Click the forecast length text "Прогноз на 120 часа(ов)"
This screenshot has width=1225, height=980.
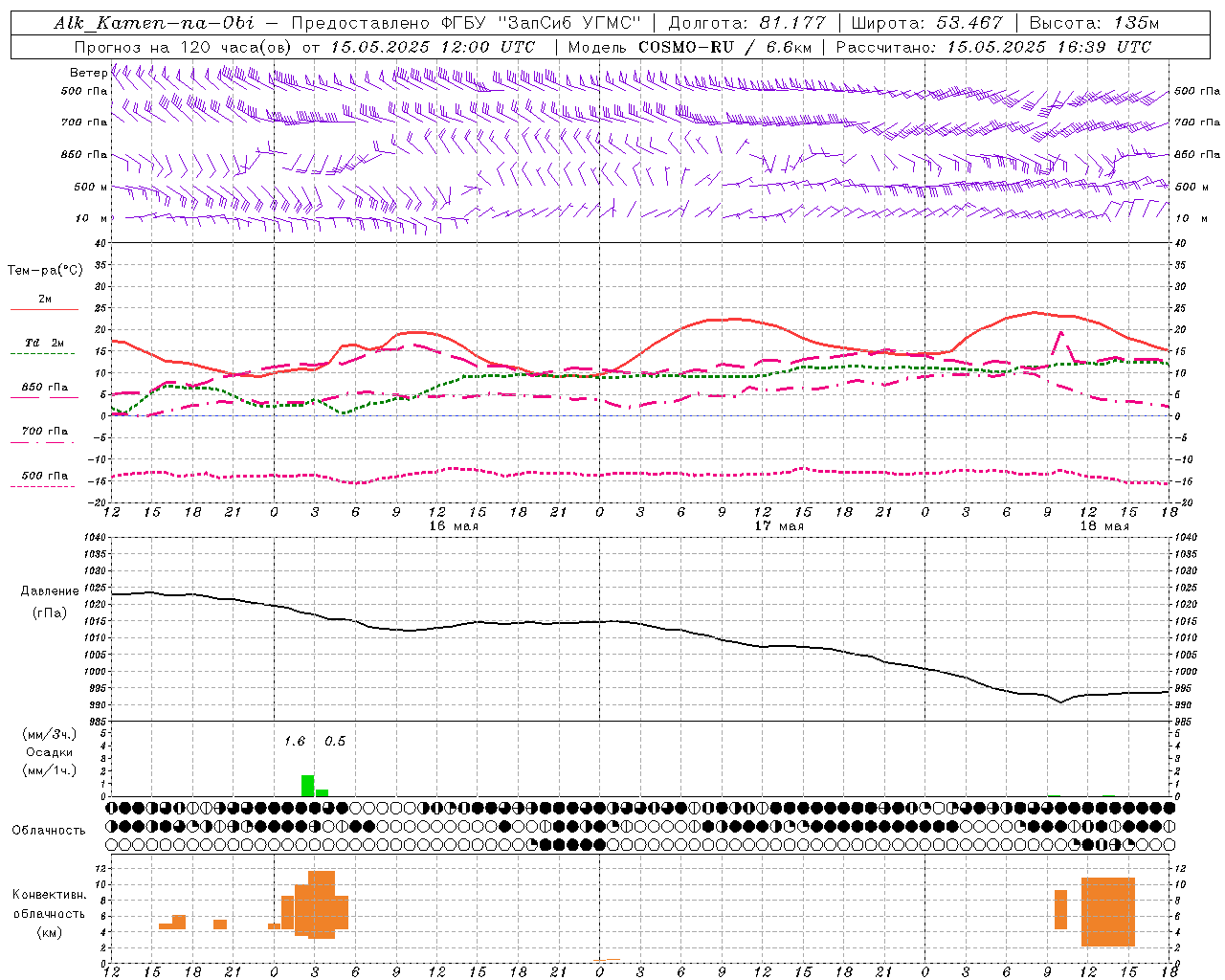(x=184, y=47)
